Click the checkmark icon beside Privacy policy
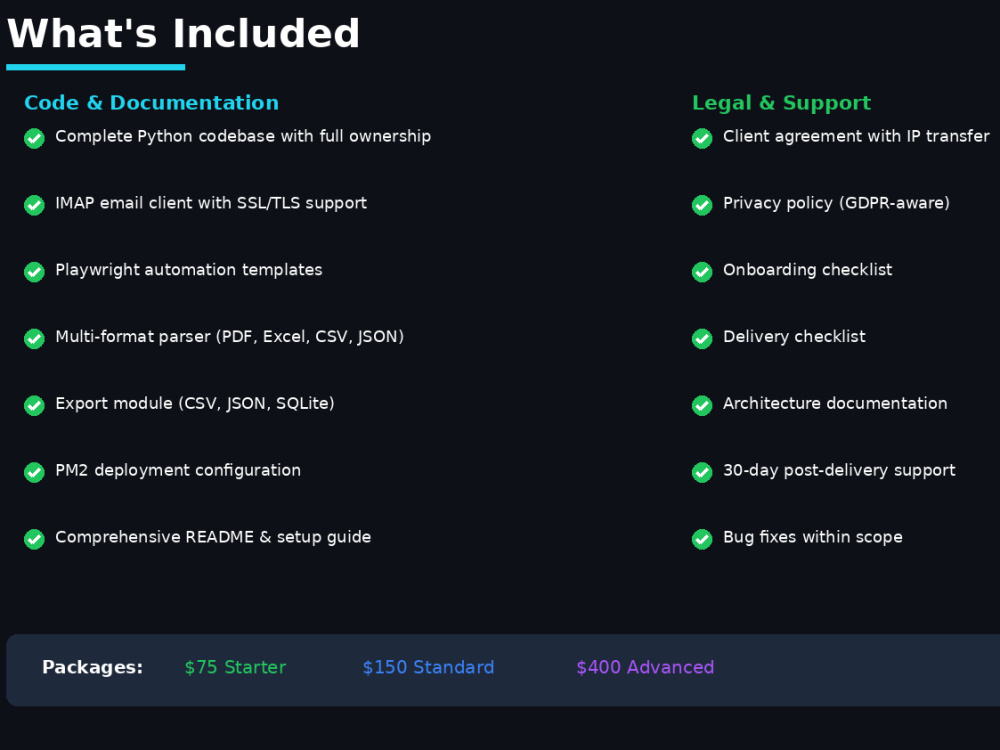 tap(702, 205)
